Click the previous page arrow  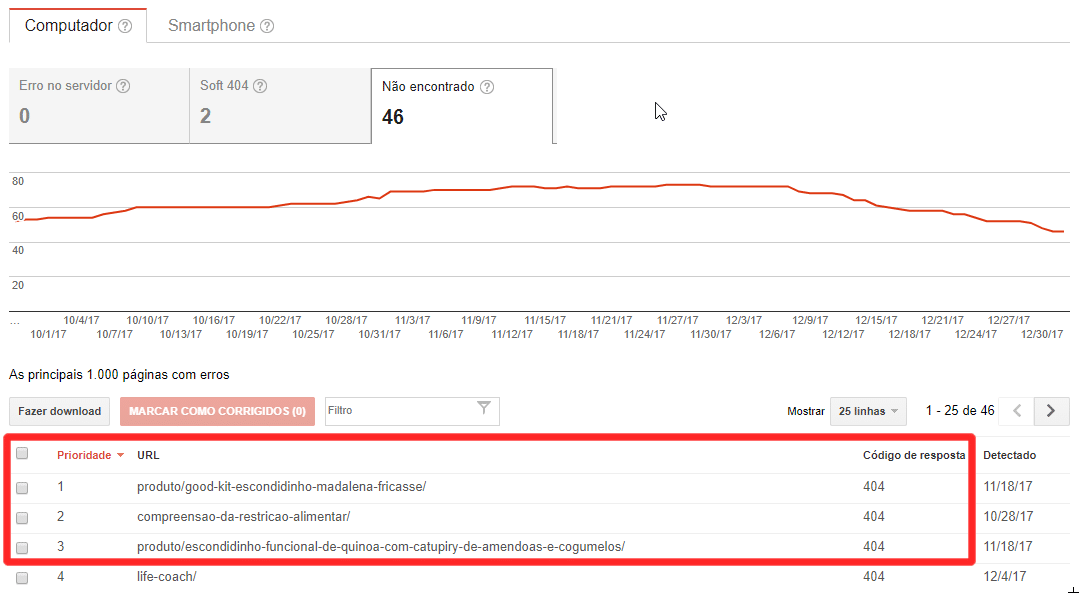[x=1016, y=411]
